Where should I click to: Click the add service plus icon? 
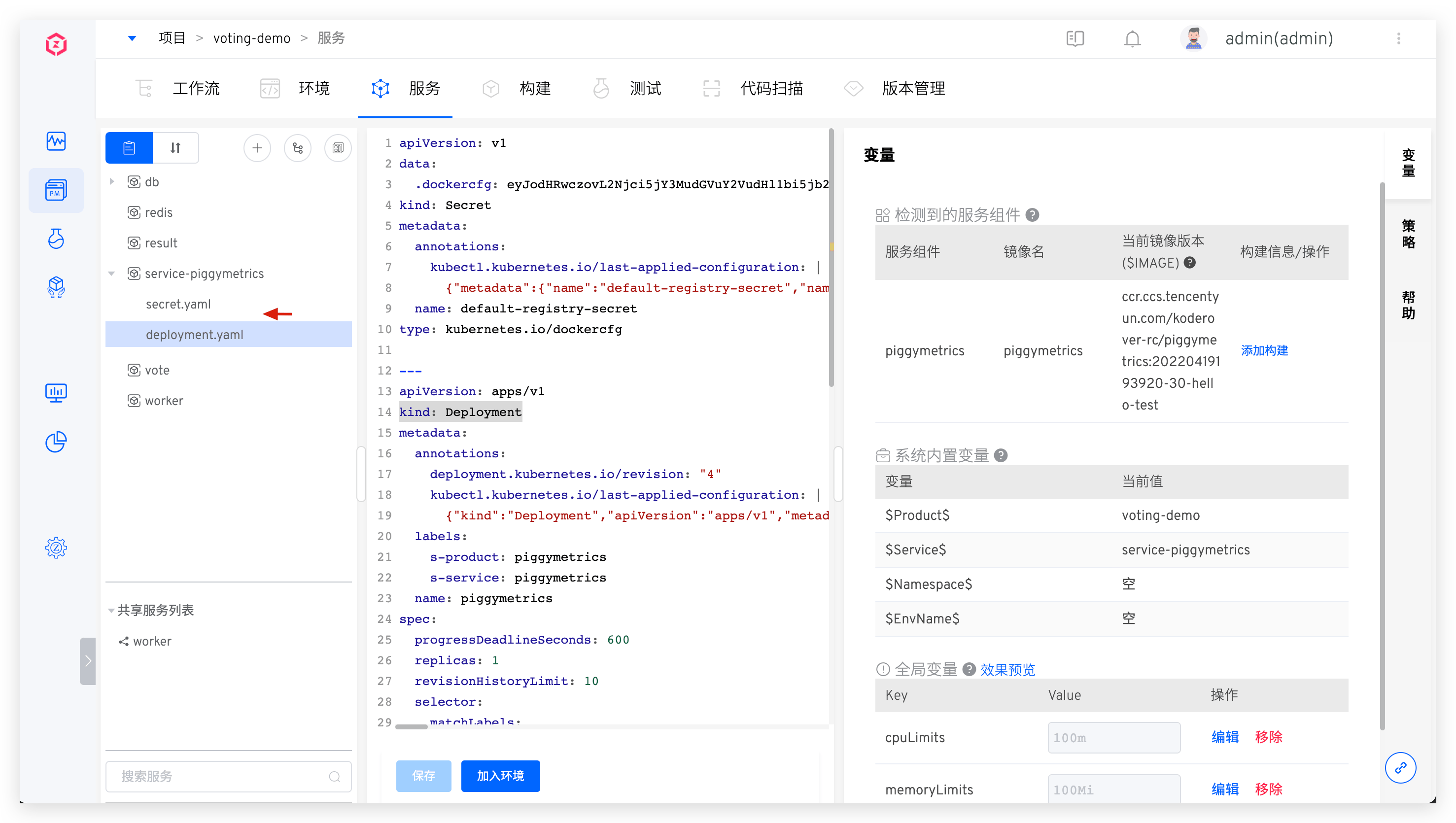257,148
